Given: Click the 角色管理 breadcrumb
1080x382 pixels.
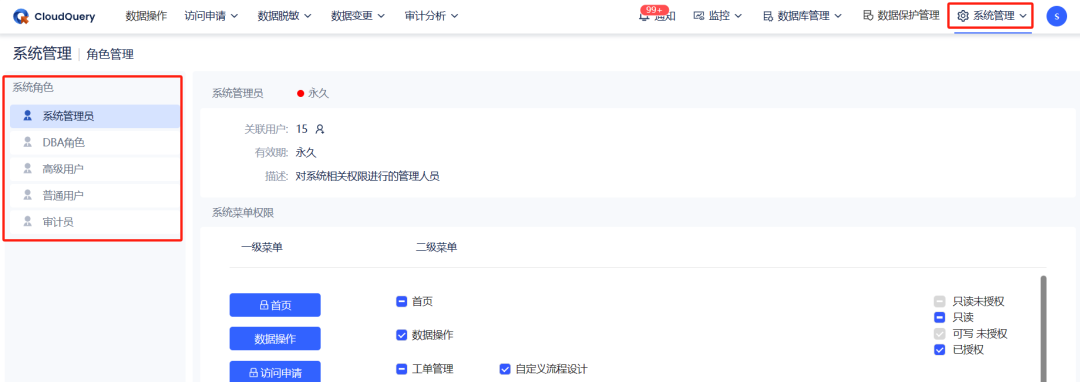Looking at the screenshot, I should (110, 54).
